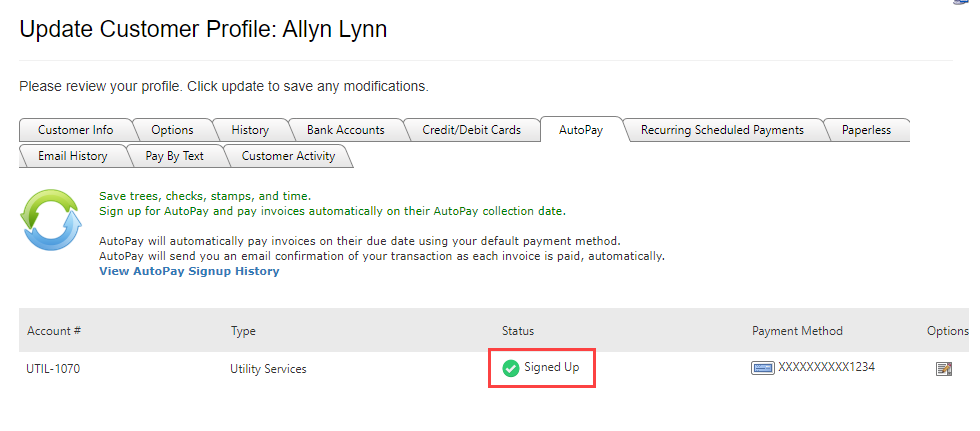Viewport: 980px width, 431px height.
Task: Click the AutoPay recycle arrows logo
Action: [x=51, y=220]
